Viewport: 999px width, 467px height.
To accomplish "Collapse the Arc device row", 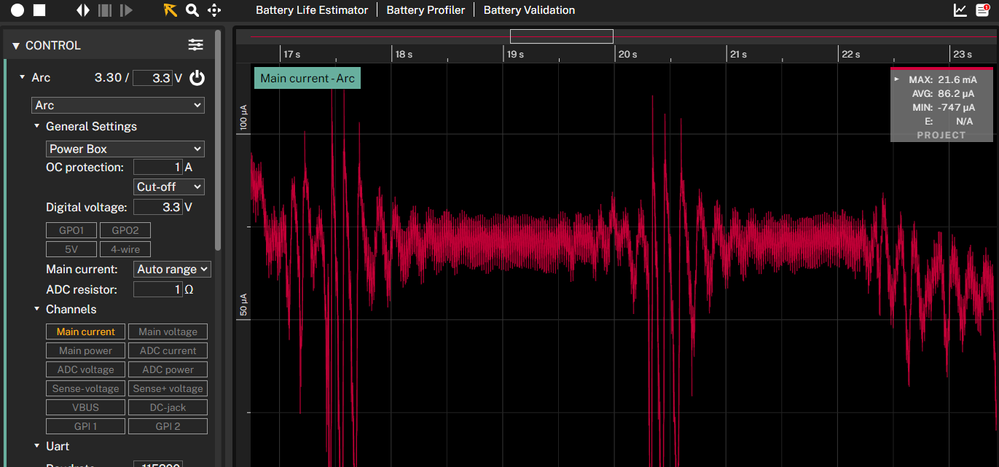I will click(x=23, y=78).
